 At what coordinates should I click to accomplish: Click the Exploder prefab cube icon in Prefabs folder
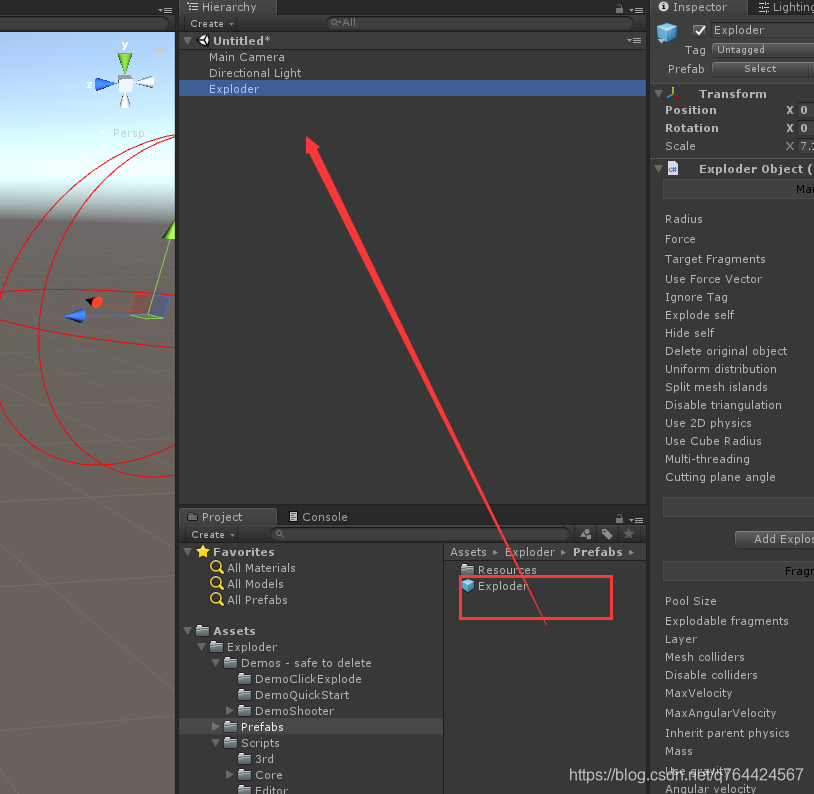[467, 586]
